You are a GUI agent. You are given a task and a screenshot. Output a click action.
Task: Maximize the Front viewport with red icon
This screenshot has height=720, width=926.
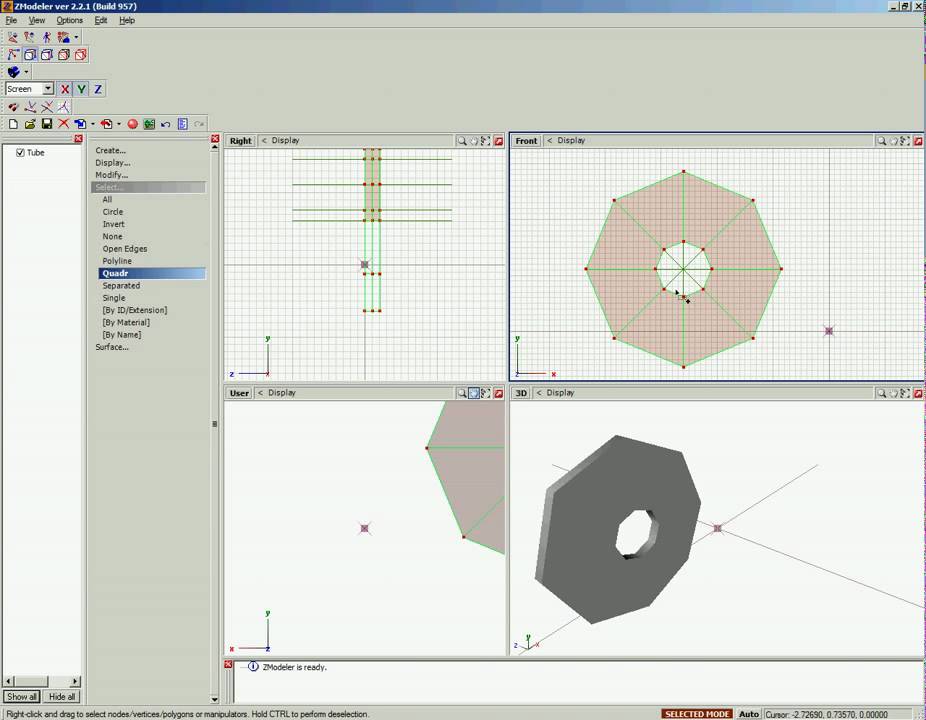point(918,141)
